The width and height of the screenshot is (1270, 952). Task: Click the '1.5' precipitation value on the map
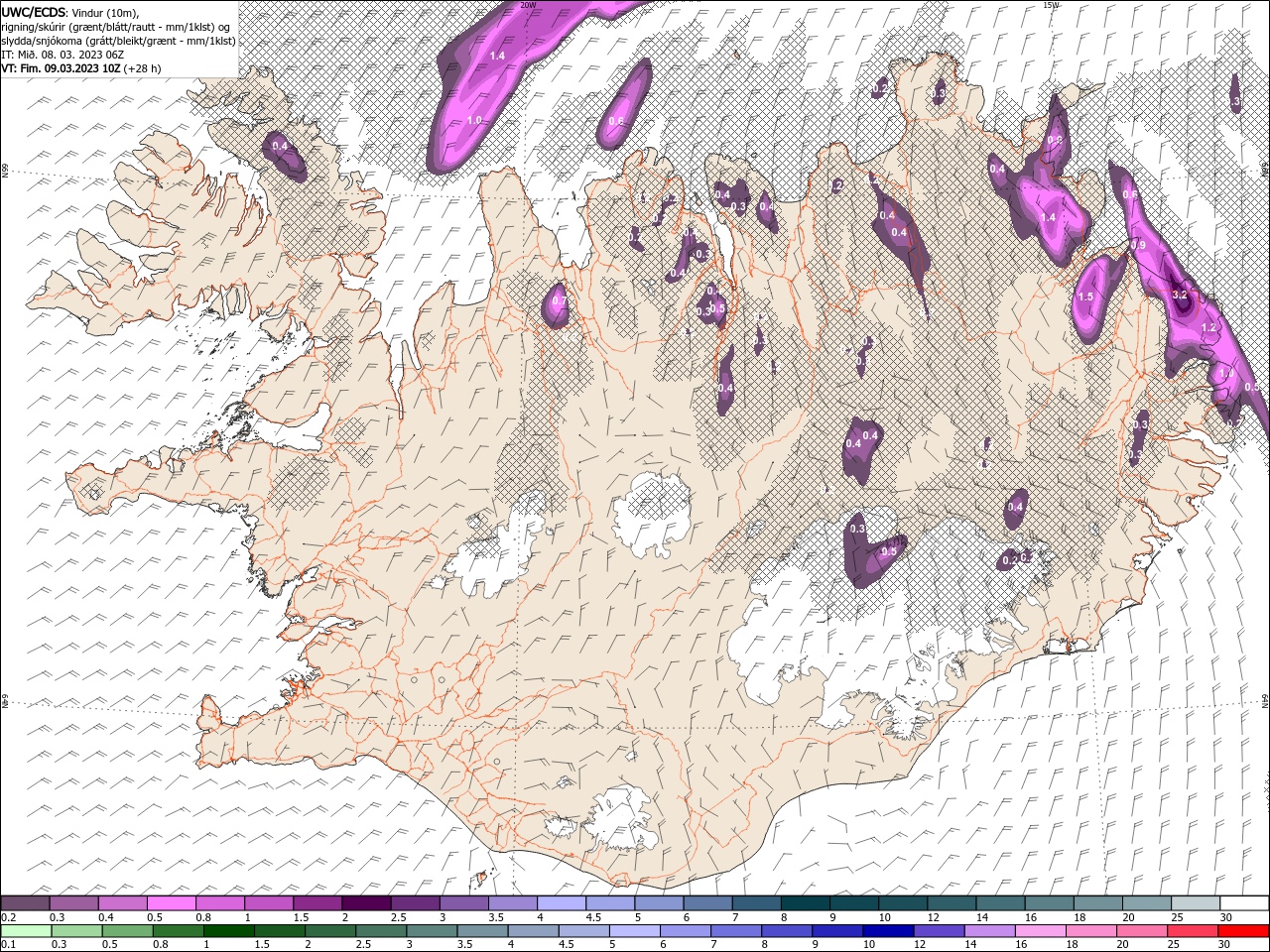tap(1085, 297)
